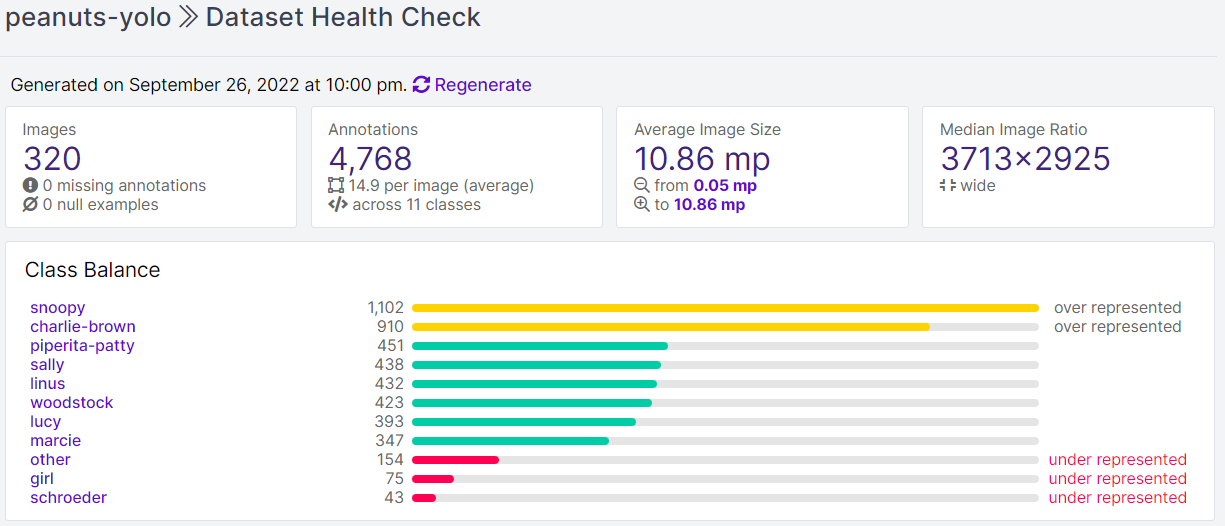Click the Class Balance heading

tap(92, 270)
